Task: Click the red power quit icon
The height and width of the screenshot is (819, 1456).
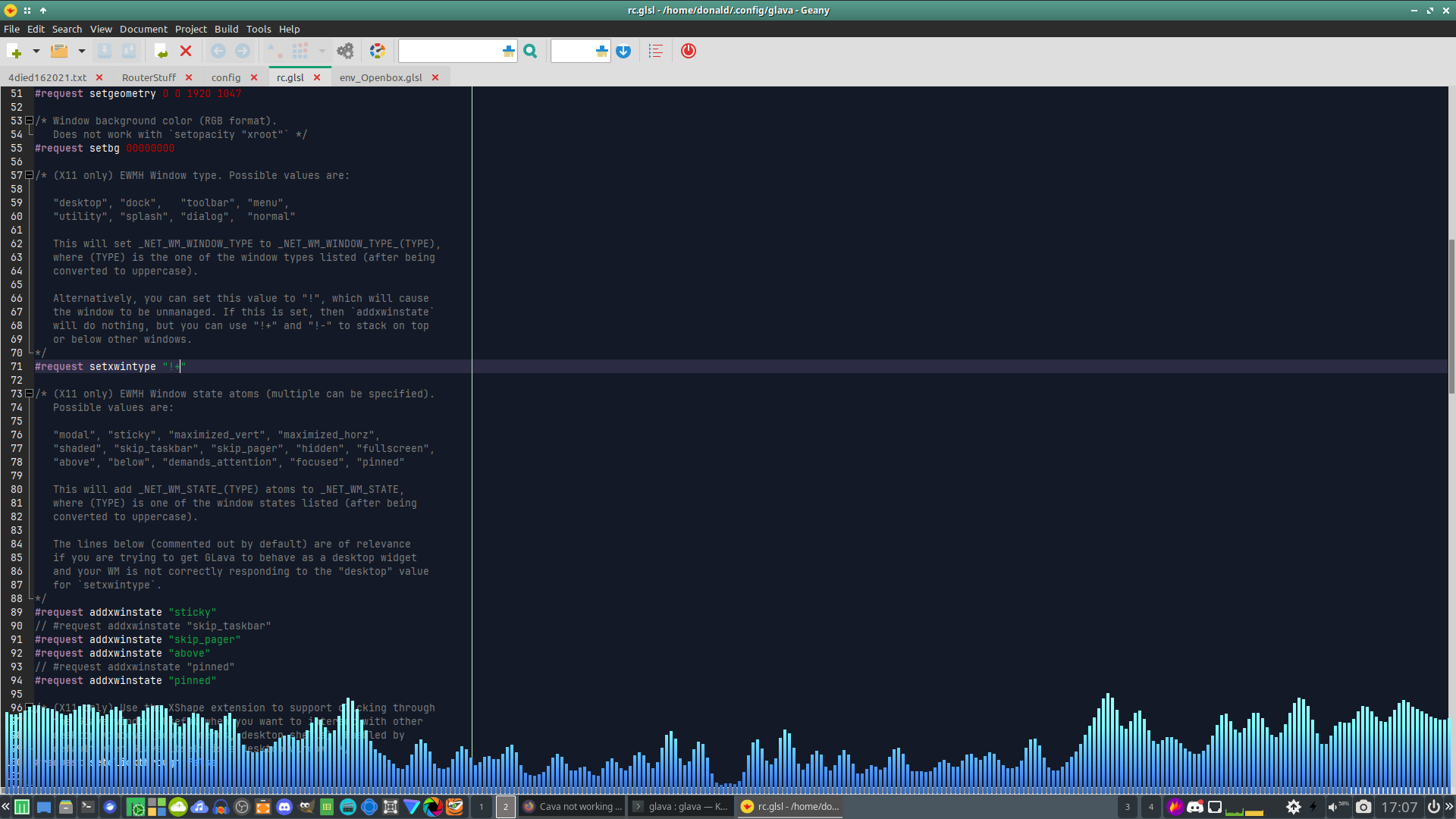Action: (x=688, y=51)
